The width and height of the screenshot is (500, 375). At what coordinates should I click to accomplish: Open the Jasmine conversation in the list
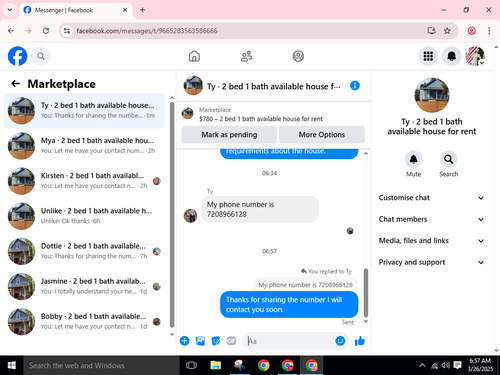coord(84,286)
